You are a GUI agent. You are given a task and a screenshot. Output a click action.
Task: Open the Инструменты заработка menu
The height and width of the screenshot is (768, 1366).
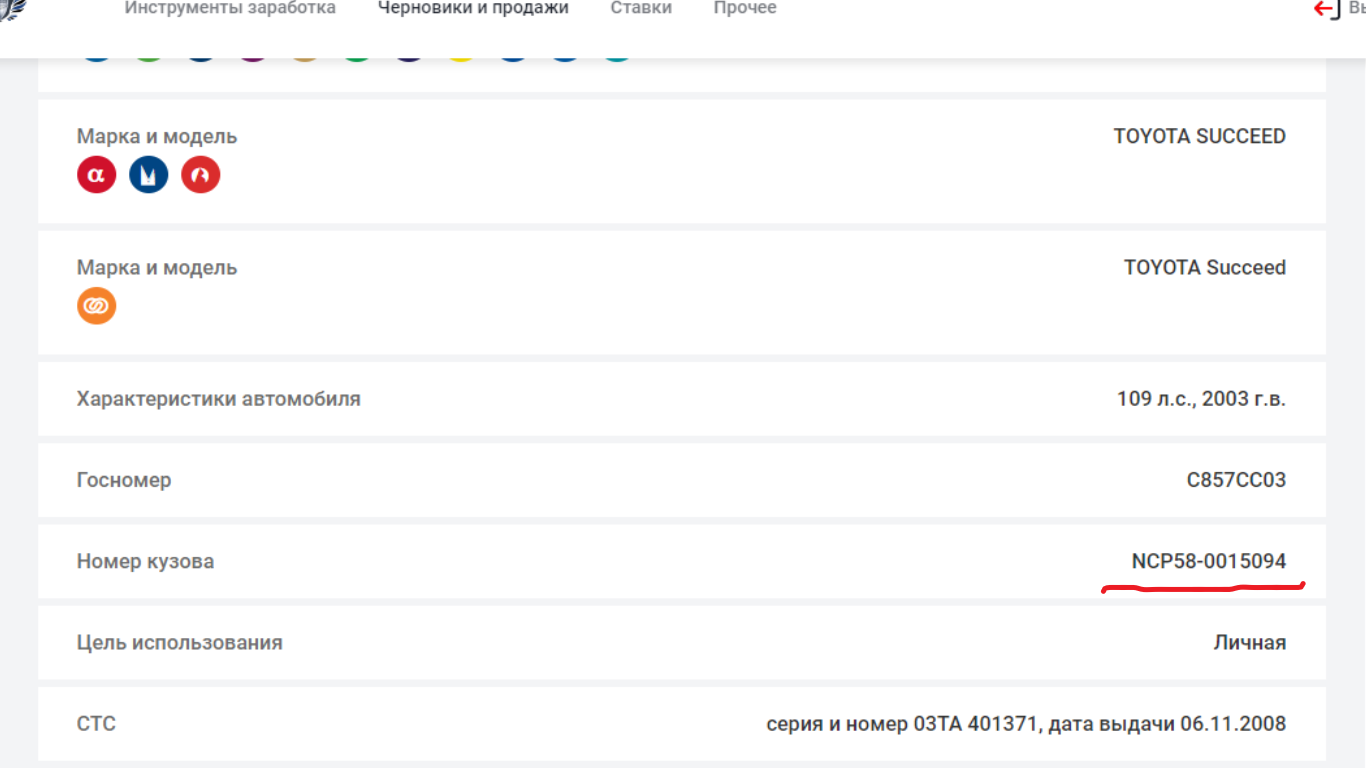[x=230, y=8]
